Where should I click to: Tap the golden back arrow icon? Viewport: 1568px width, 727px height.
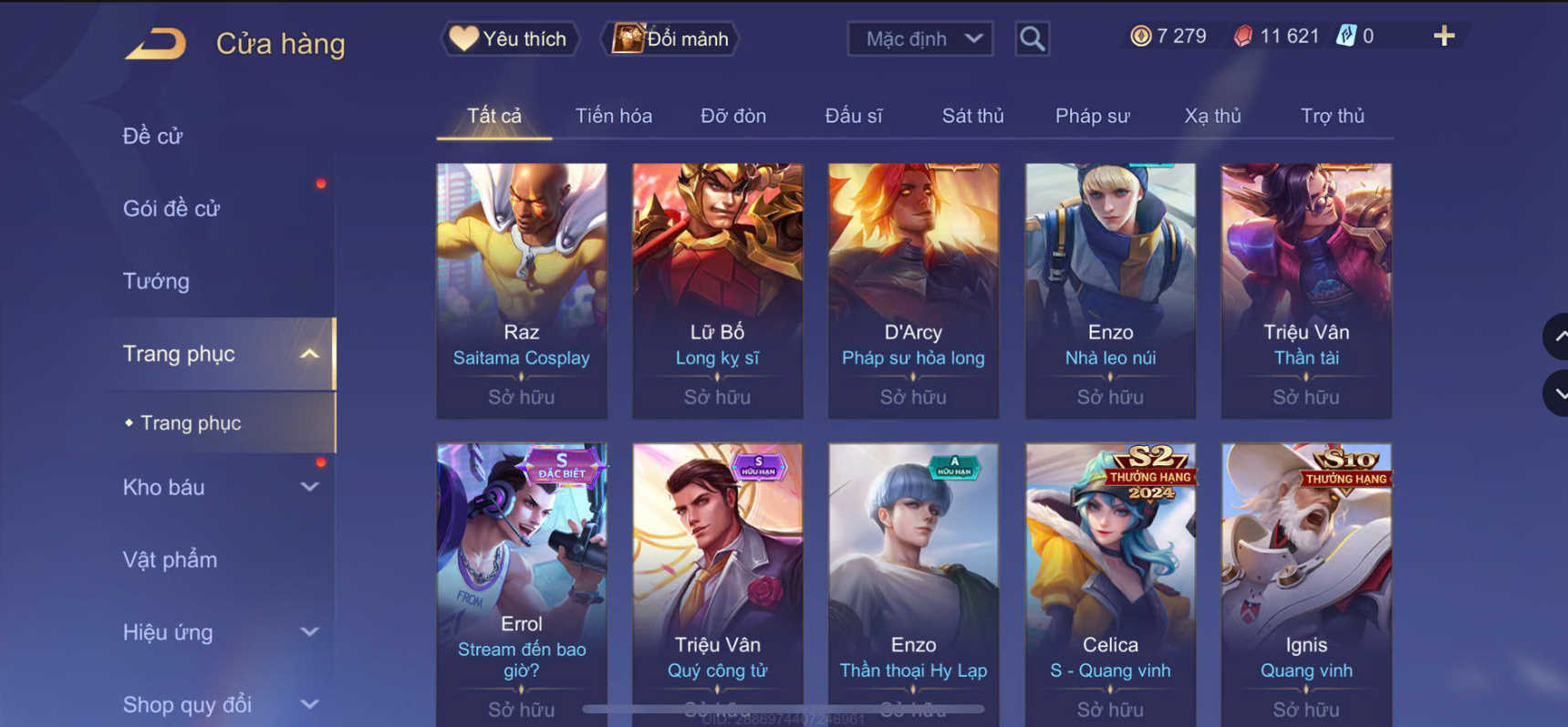pyautogui.click(x=156, y=43)
